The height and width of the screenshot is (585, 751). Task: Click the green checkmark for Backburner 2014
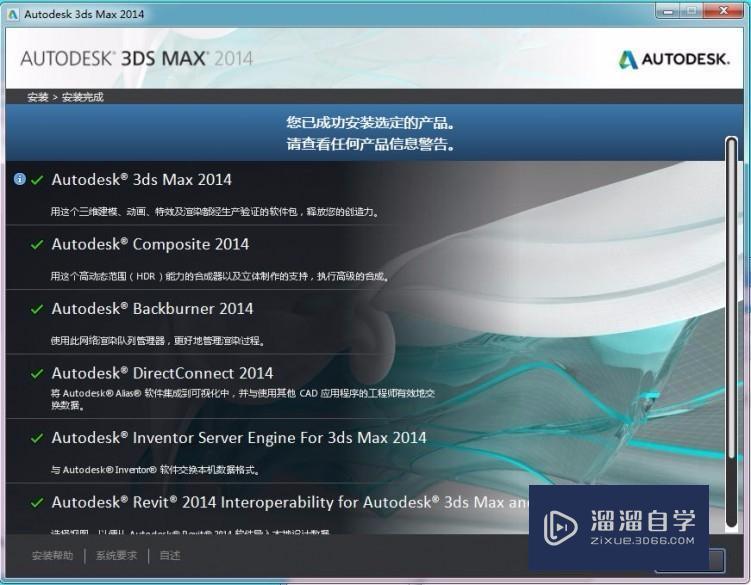click(x=37, y=310)
